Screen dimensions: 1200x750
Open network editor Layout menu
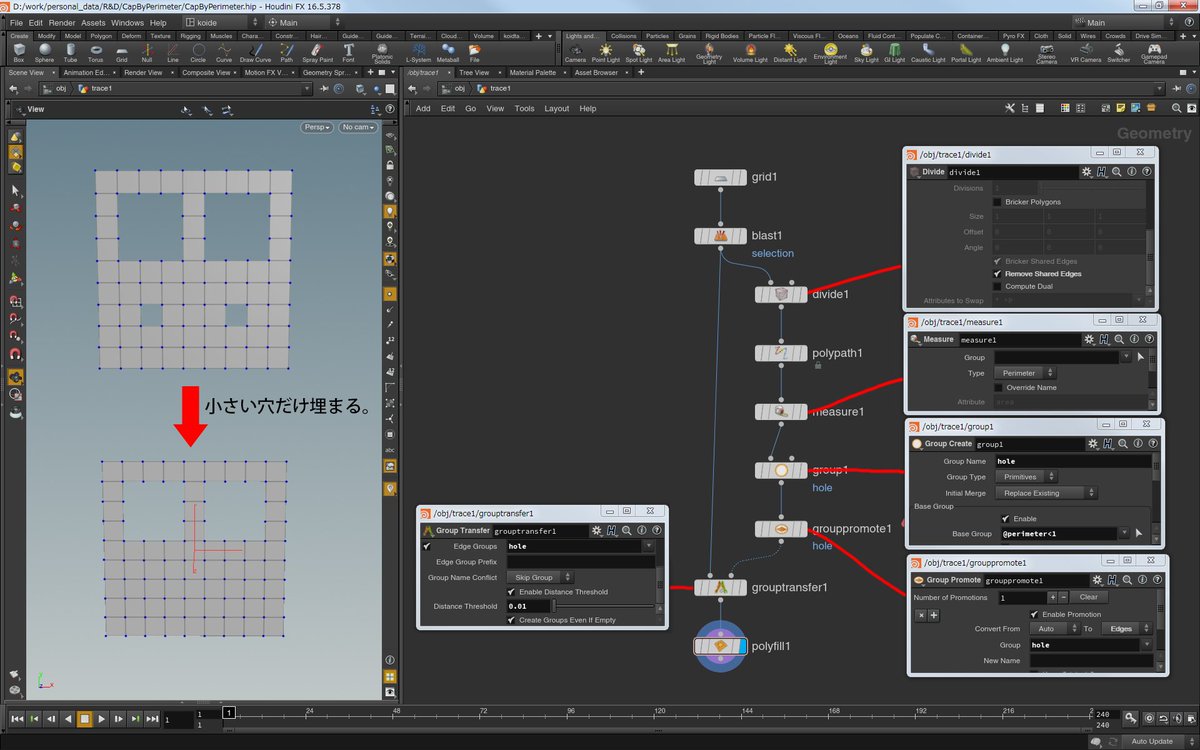pos(556,108)
